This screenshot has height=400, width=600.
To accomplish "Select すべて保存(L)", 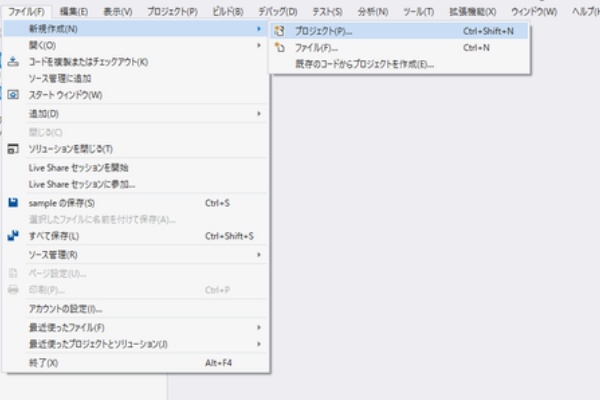I will coord(136,236).
